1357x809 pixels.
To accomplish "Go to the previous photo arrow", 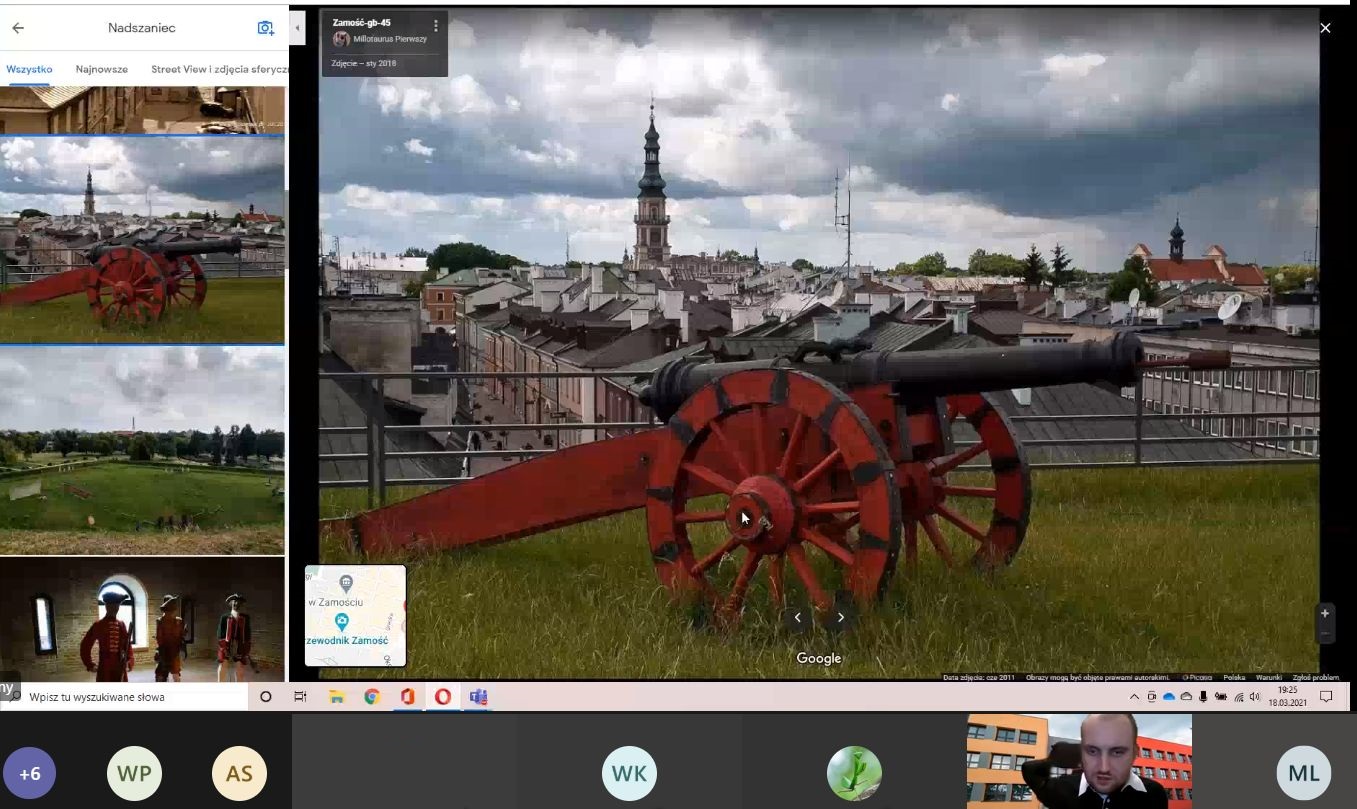I will pyautogui.click(x=797, y=618).
